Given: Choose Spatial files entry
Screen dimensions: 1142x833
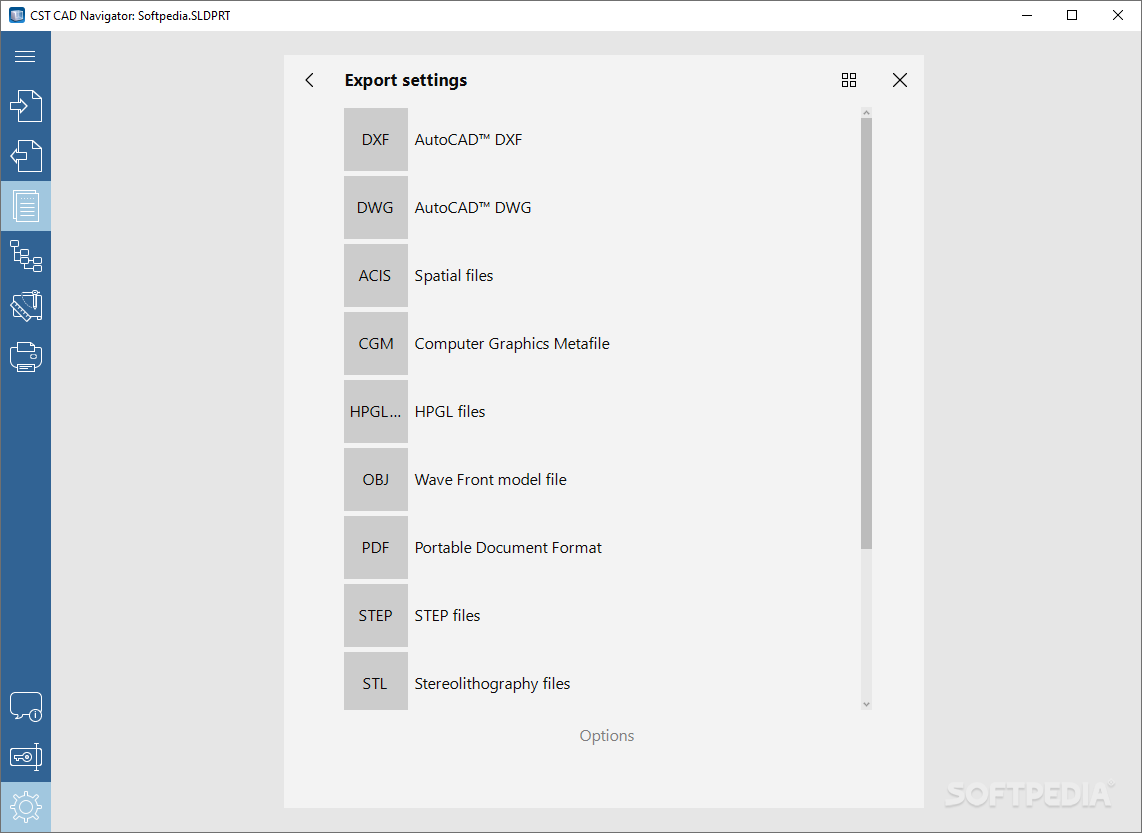Looking at the screenshot, I should (454, 275).
